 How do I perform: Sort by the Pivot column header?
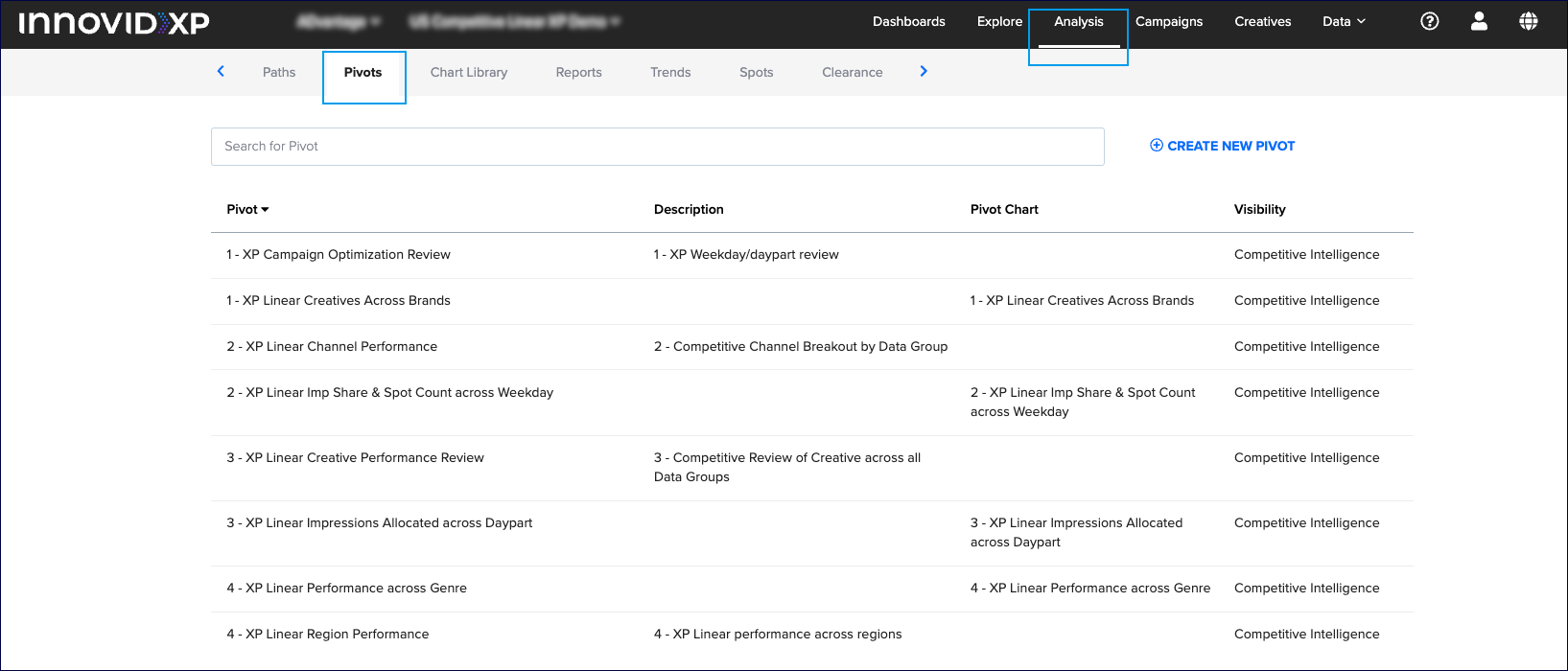click(247, 209)
